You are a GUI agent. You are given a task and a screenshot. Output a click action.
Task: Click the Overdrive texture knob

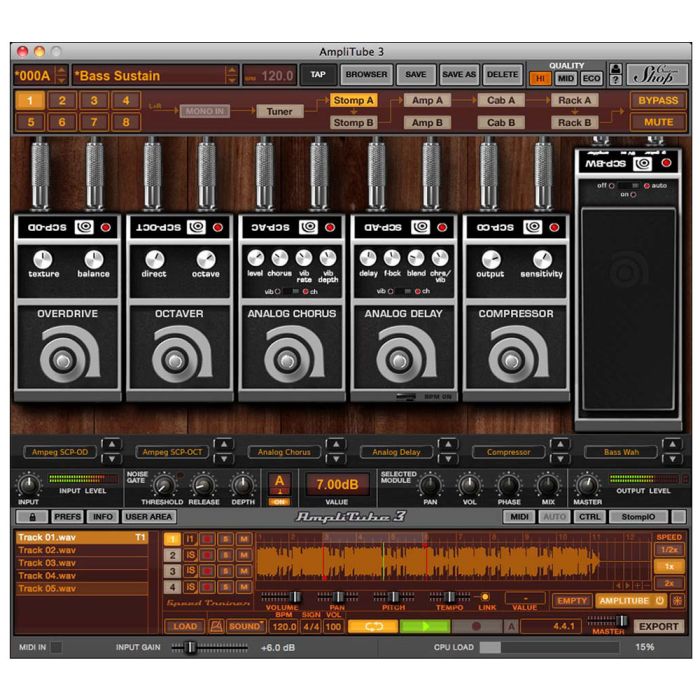pyautogui.click(x=43, y=259)
